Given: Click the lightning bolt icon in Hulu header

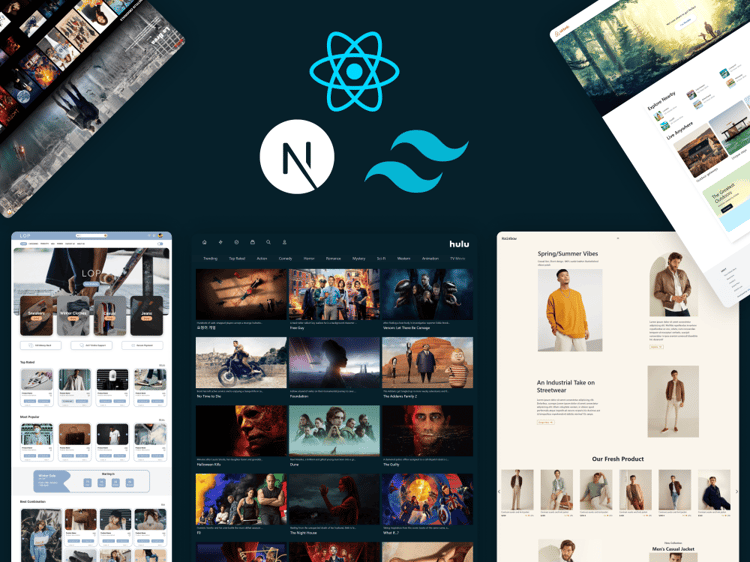Looking at the screenshot, I should (x=221, y=242).
